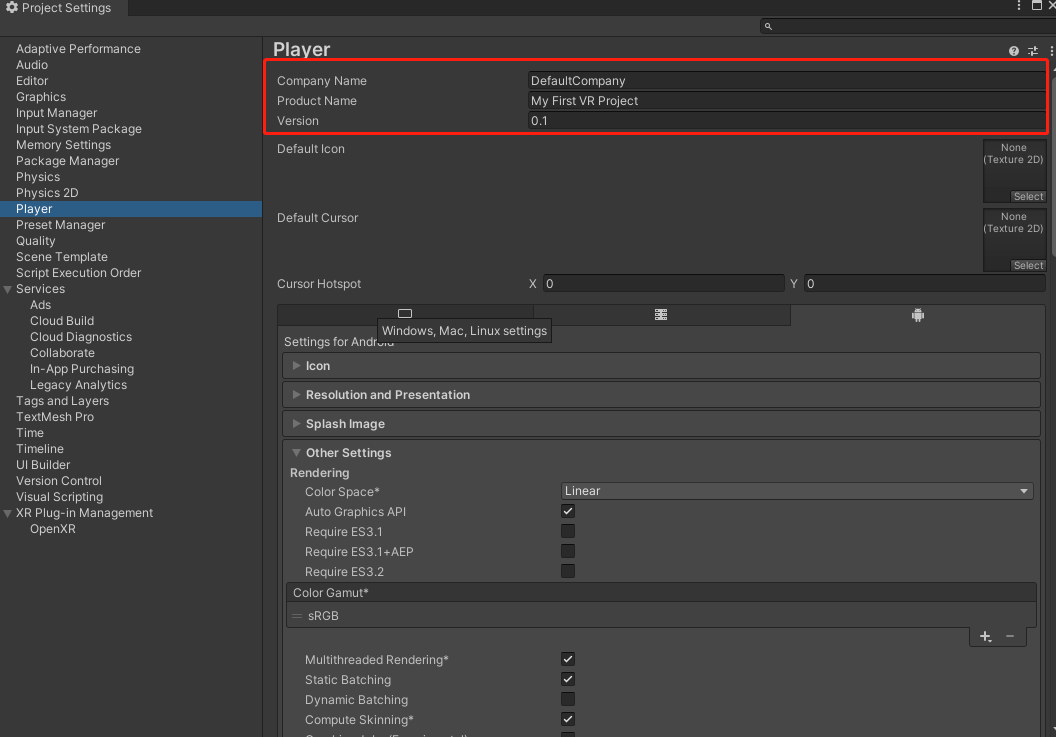
Task: Select OpenXR under XR Plug-in Management
Action: (53, 529)
